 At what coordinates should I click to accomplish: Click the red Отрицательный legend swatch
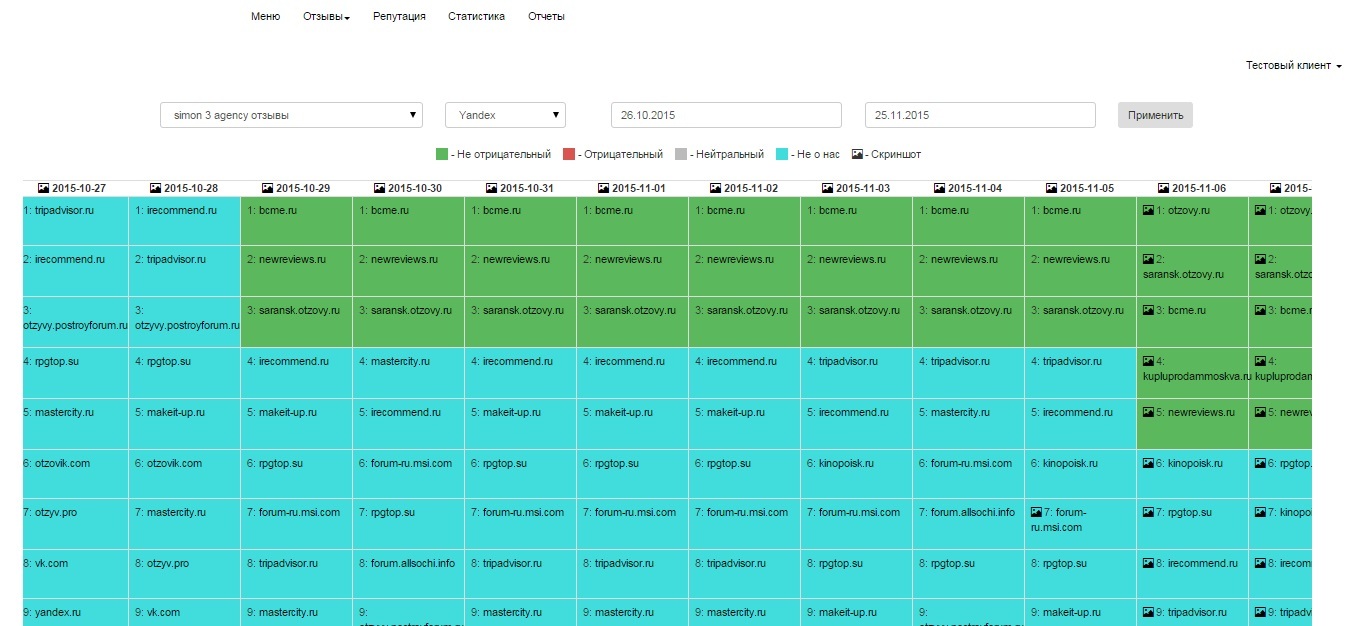coord(569,154)
